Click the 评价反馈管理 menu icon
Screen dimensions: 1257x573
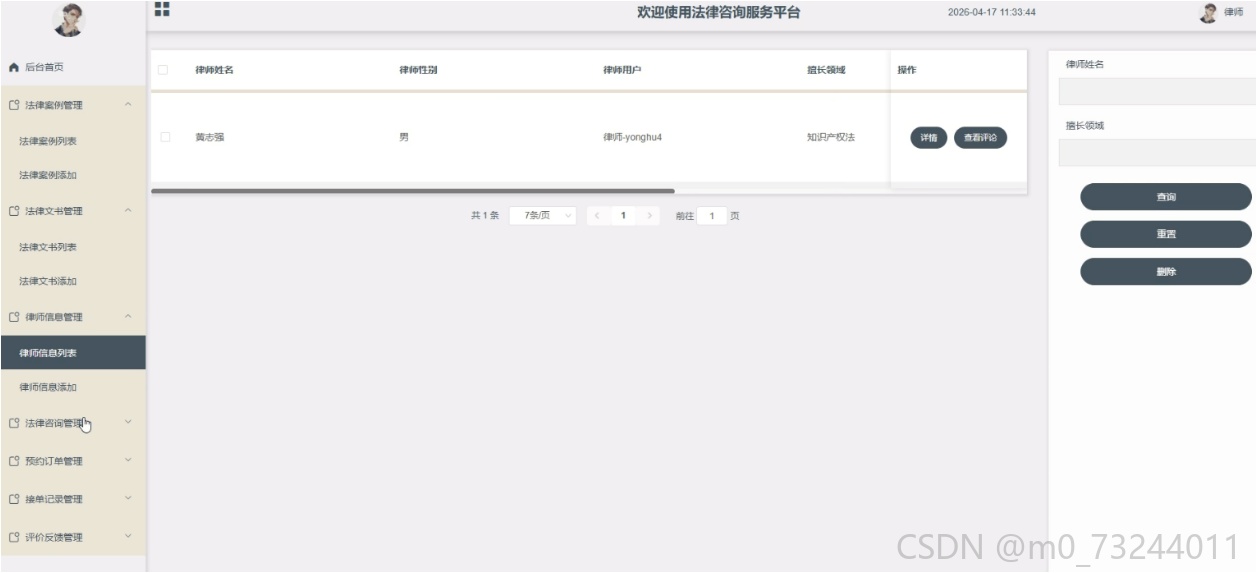(14, 537)
